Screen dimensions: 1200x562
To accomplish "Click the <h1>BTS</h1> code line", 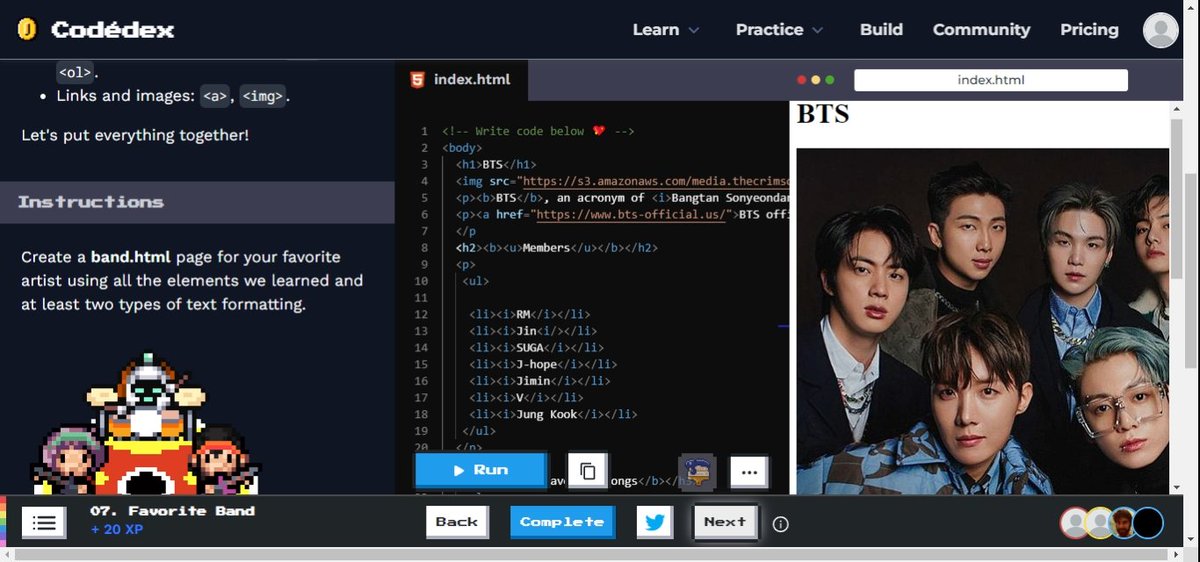I will click(x=496, y=165).
